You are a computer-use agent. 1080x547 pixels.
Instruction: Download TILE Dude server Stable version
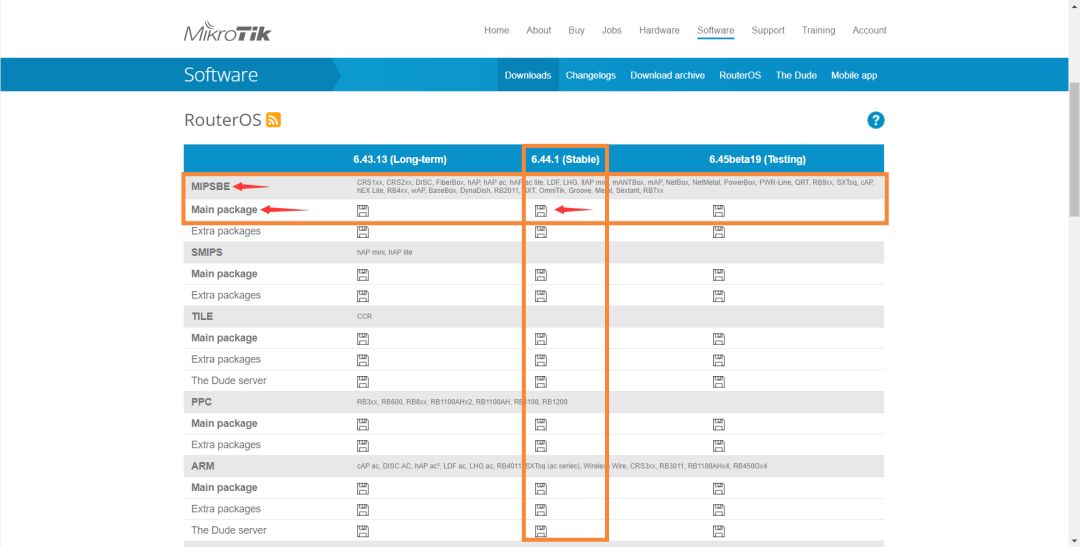(x=541, y=382)
